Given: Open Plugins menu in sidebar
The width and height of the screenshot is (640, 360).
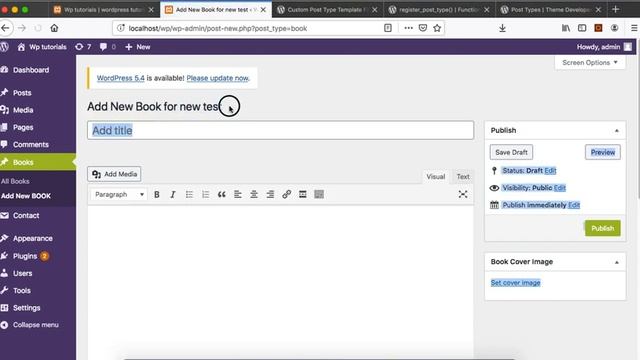Looking at the screenshot, I should point(25,256).
